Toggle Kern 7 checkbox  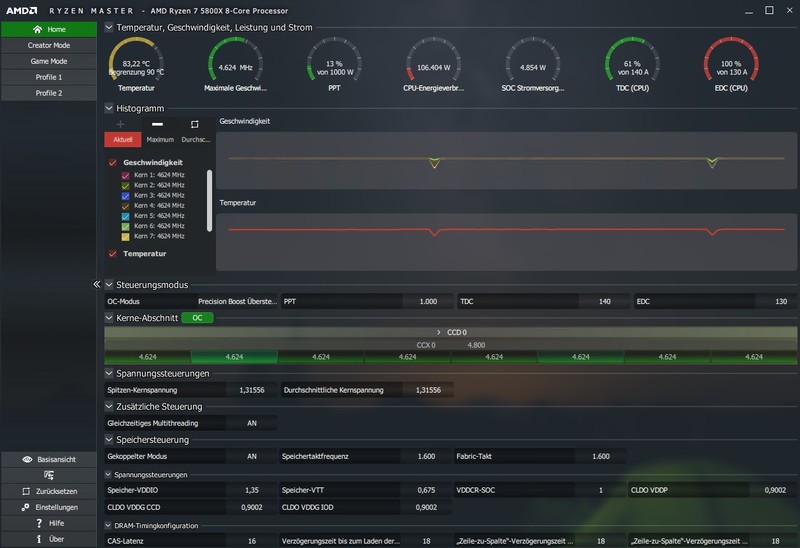point(126,236)
